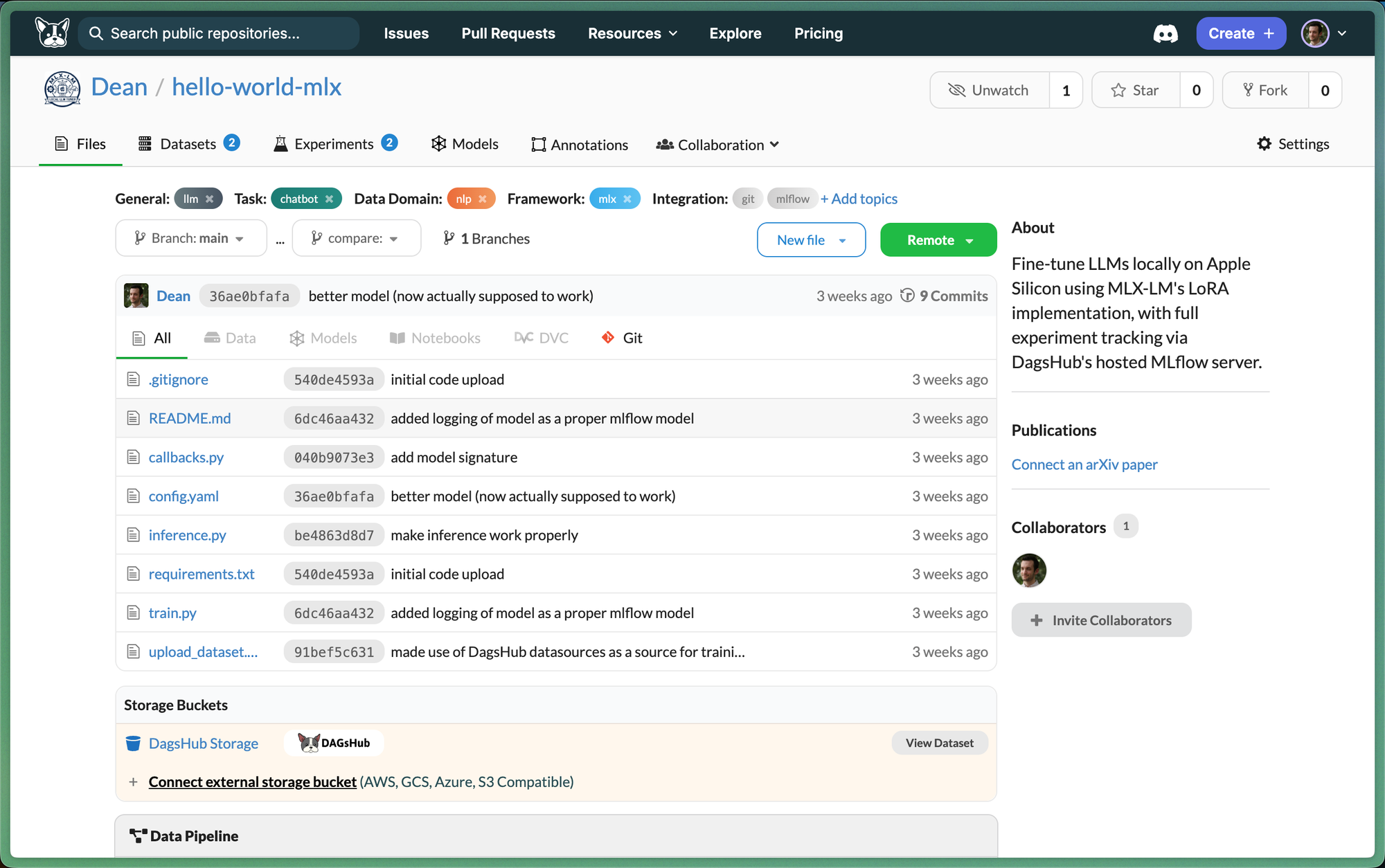Open the Discord icon link
Image resolution: width=1385 pixels, height=868 pixels.
(1165, 33)
